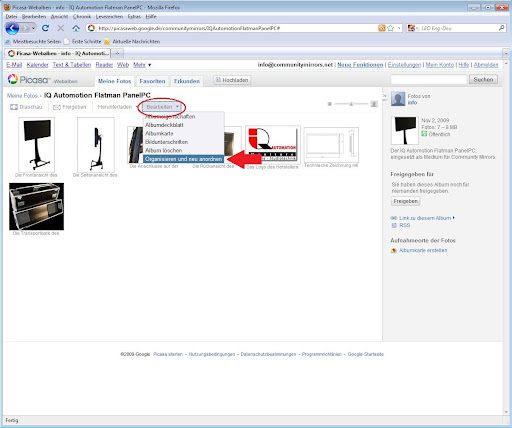This screenshot has height=428, width=512.
Task: Open the Extras menu
Action: tap(134, 16)
